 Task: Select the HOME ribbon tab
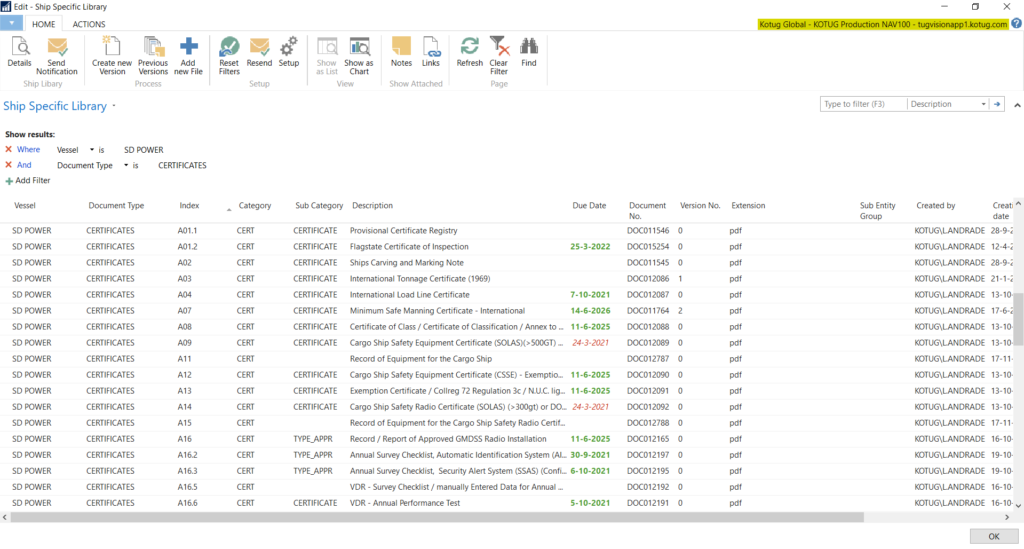point(44,23)
